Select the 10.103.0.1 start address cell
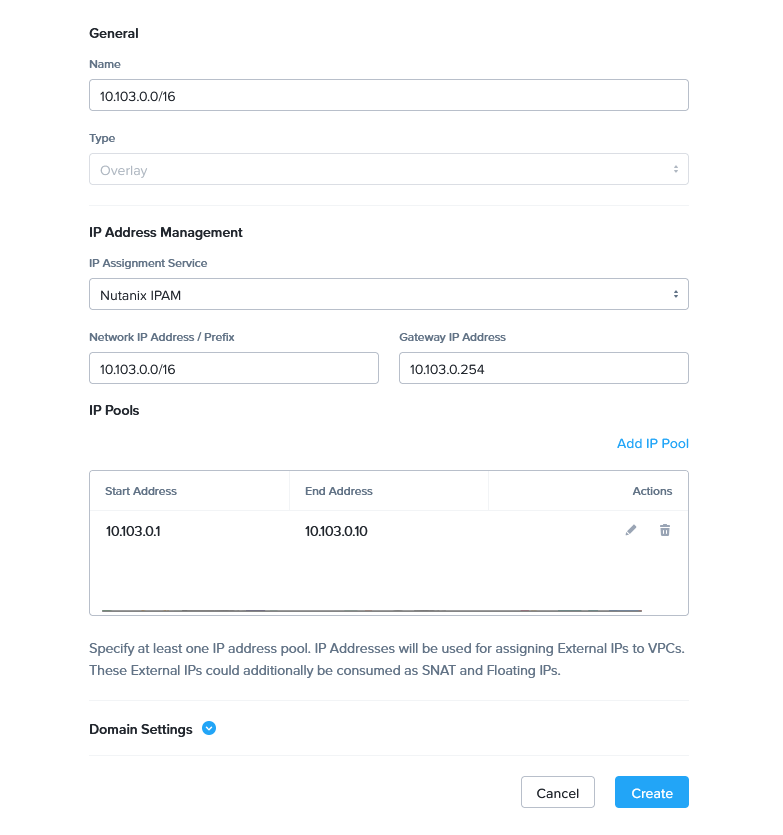 [133, 531]
